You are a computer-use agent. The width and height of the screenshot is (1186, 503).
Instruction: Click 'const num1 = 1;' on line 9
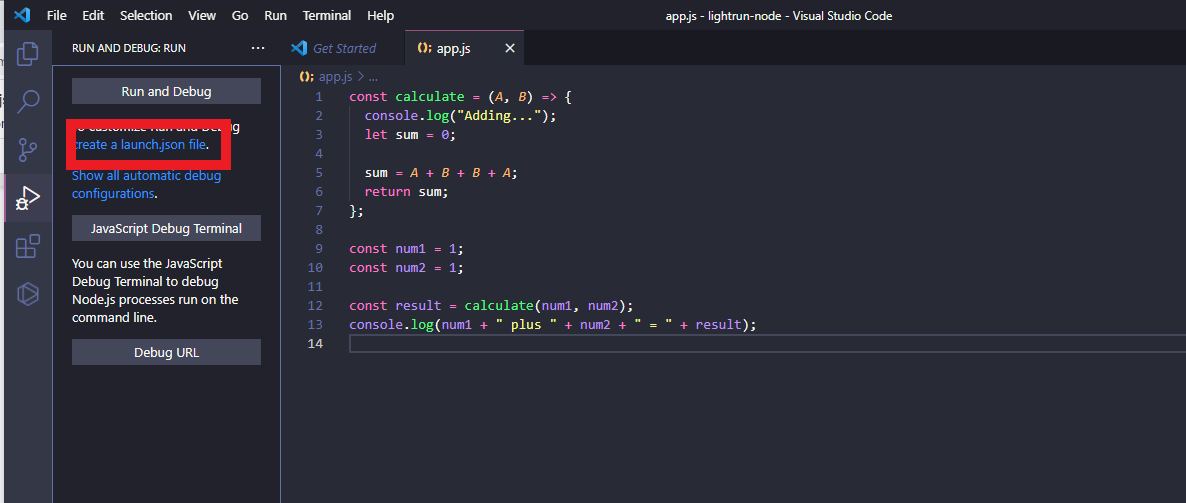coord(406,249)
